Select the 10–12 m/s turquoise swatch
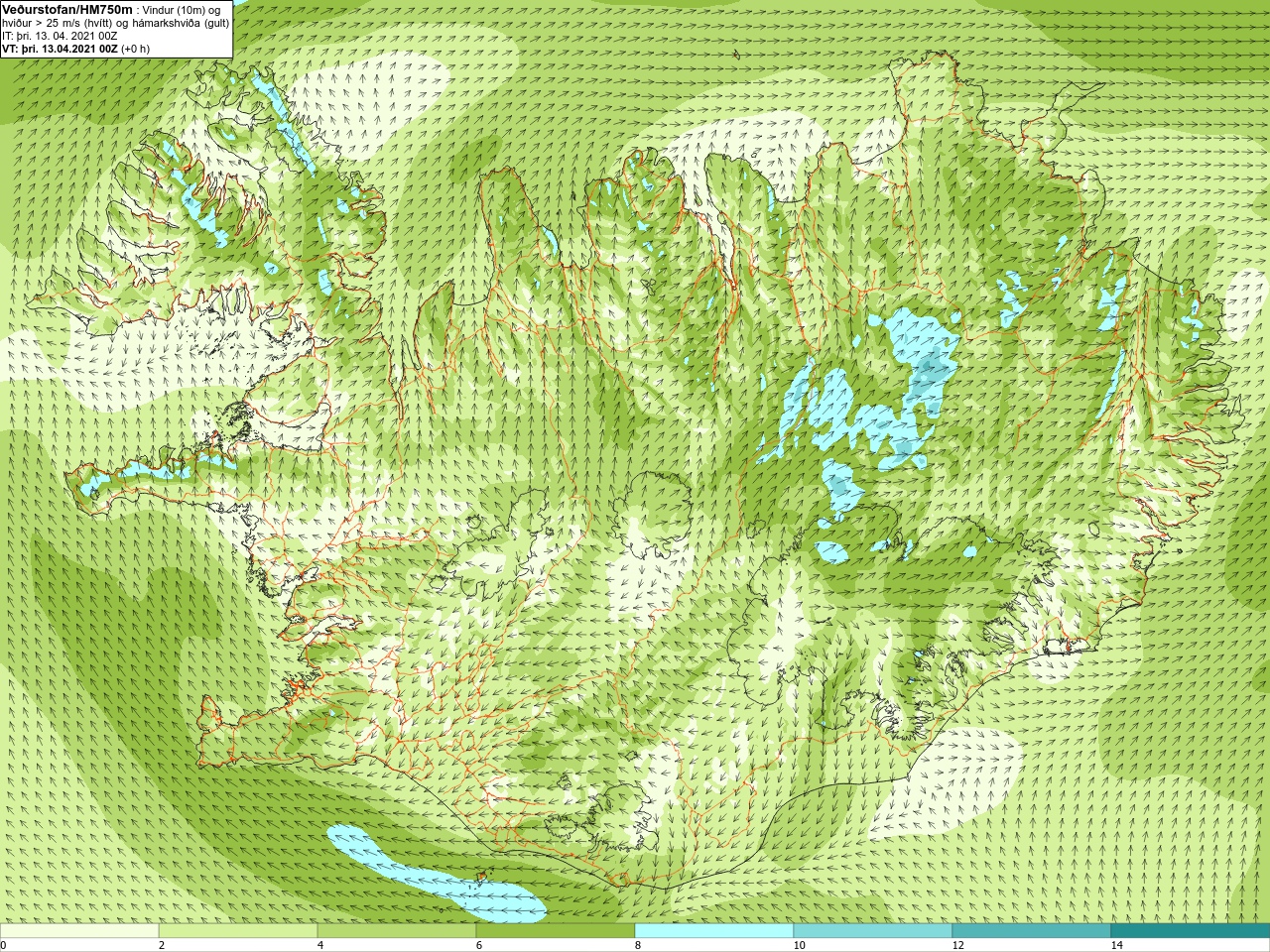The height and width of the screenshot is (952, 1270). (x=873, y=931)
